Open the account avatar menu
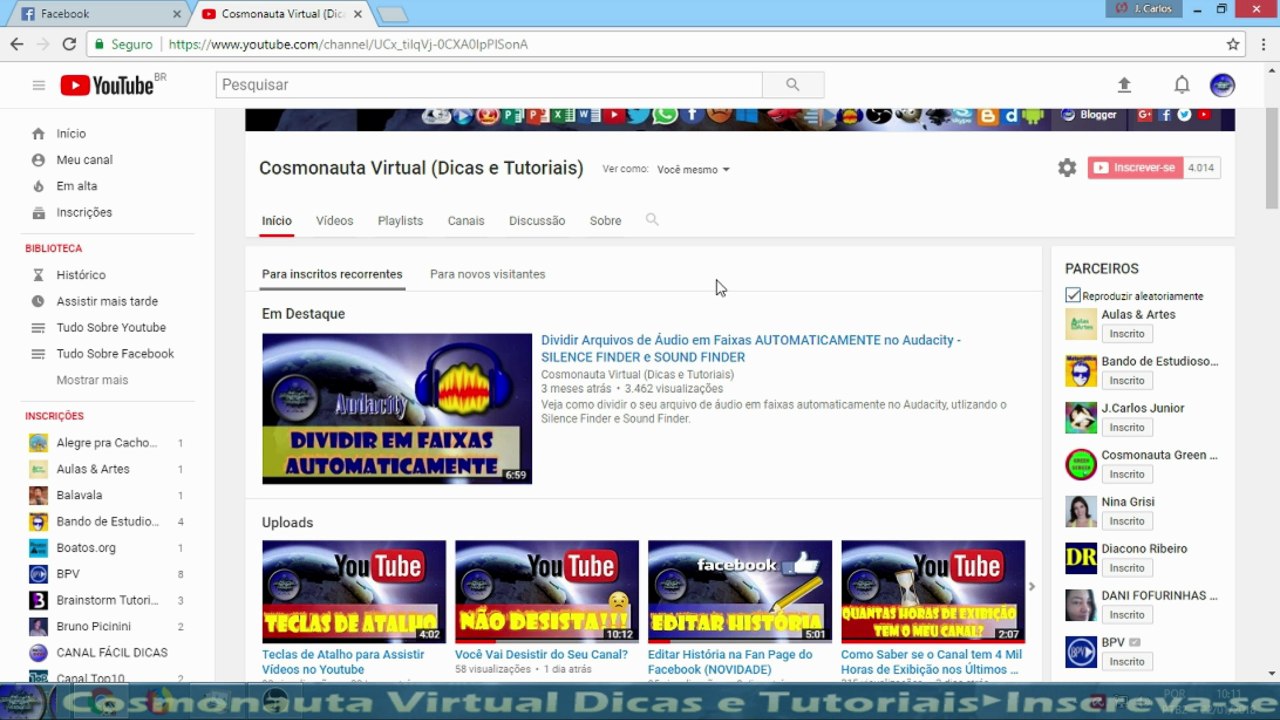This screenshot has height=720, width=1280. 1222,85
